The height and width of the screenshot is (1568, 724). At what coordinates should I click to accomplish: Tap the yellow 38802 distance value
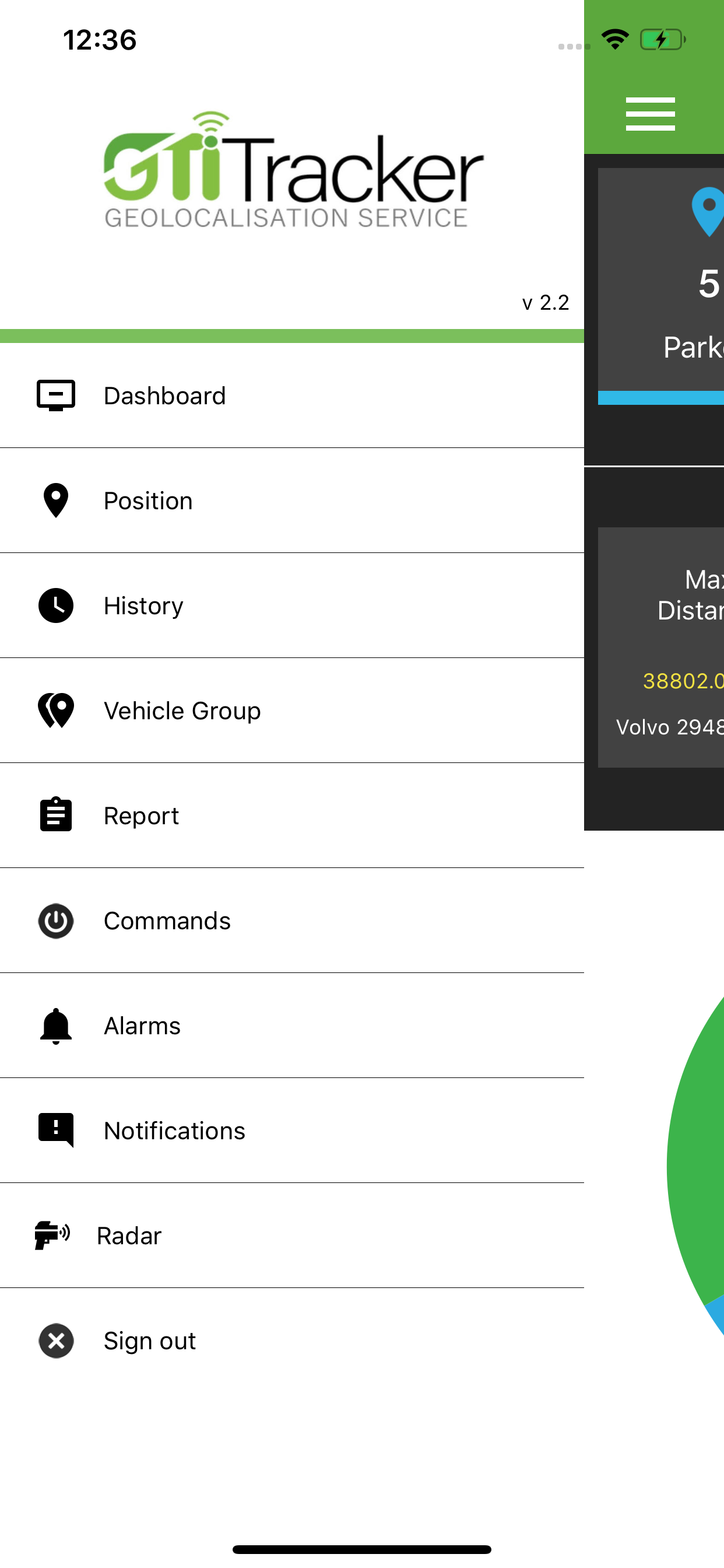pos(683,681)
